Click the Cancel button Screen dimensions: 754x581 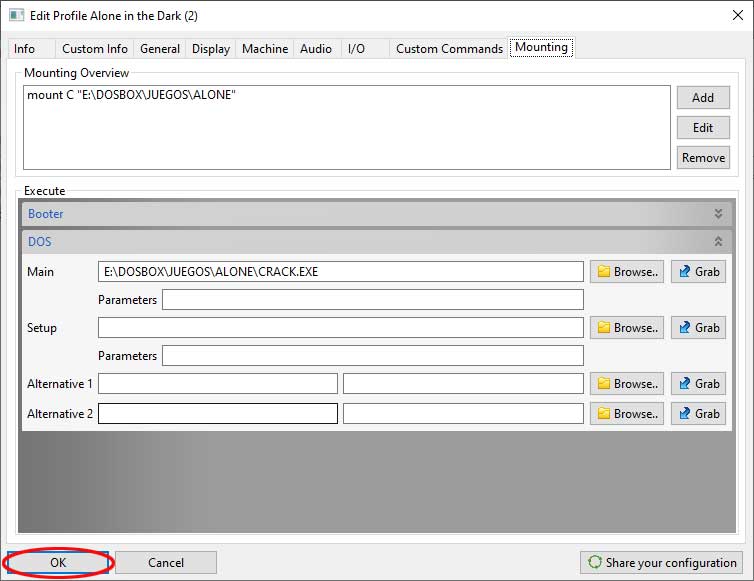166,562
